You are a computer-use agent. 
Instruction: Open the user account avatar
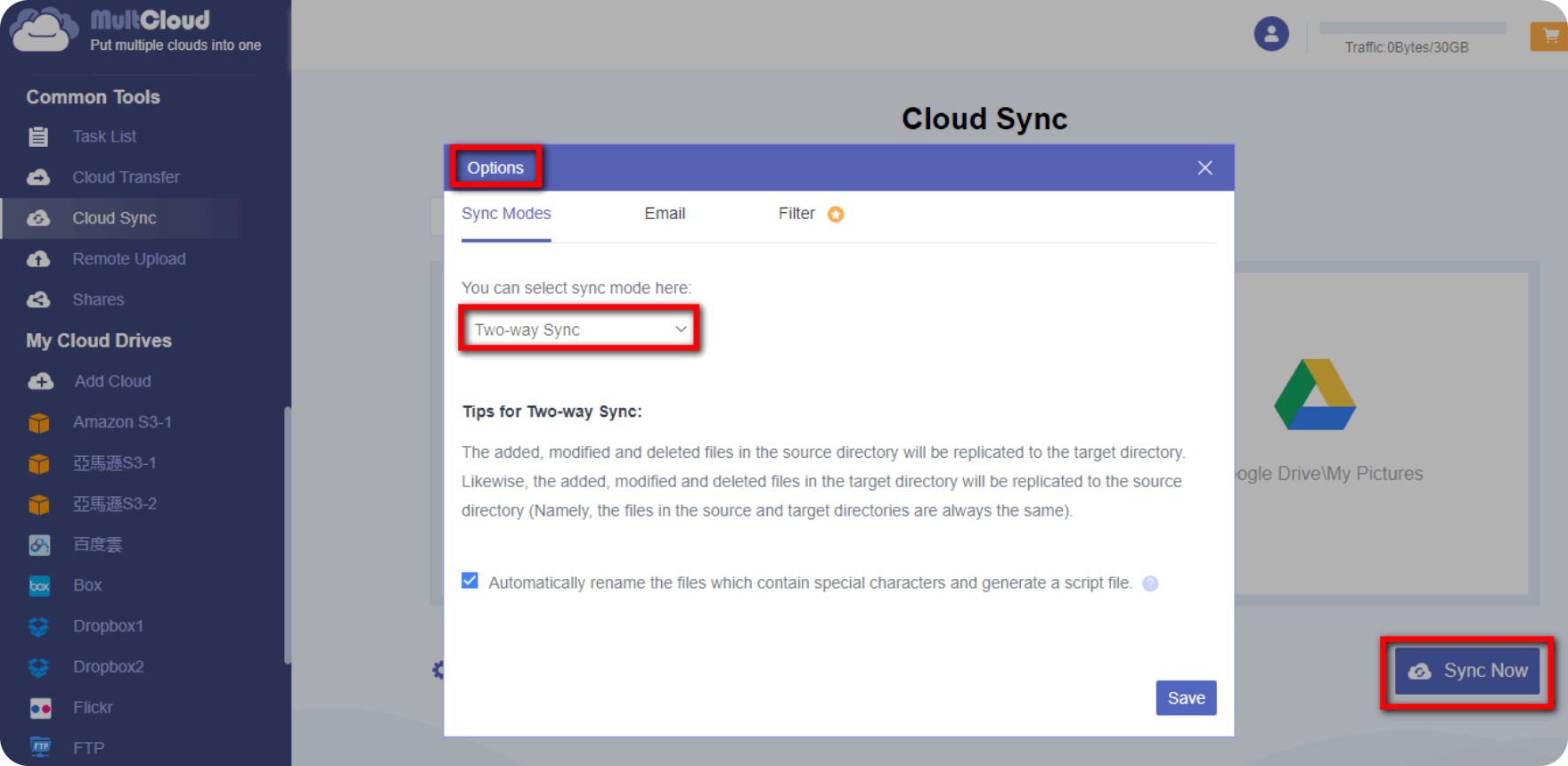1271,34
